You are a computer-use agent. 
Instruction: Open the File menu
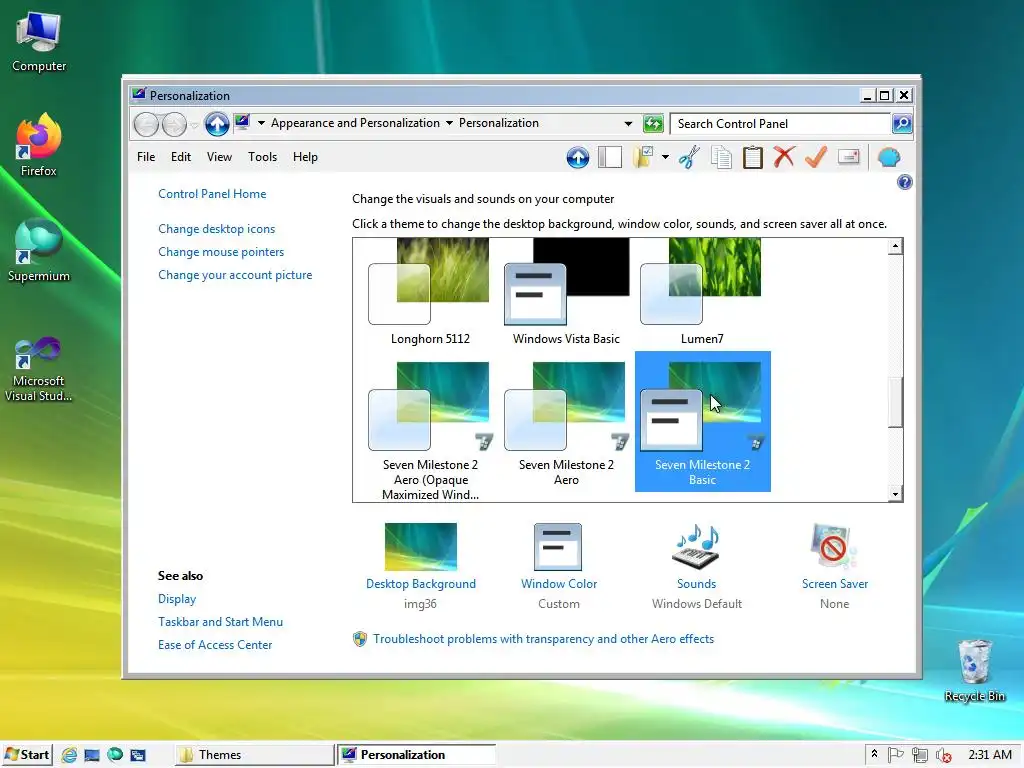tap(146, 157)
